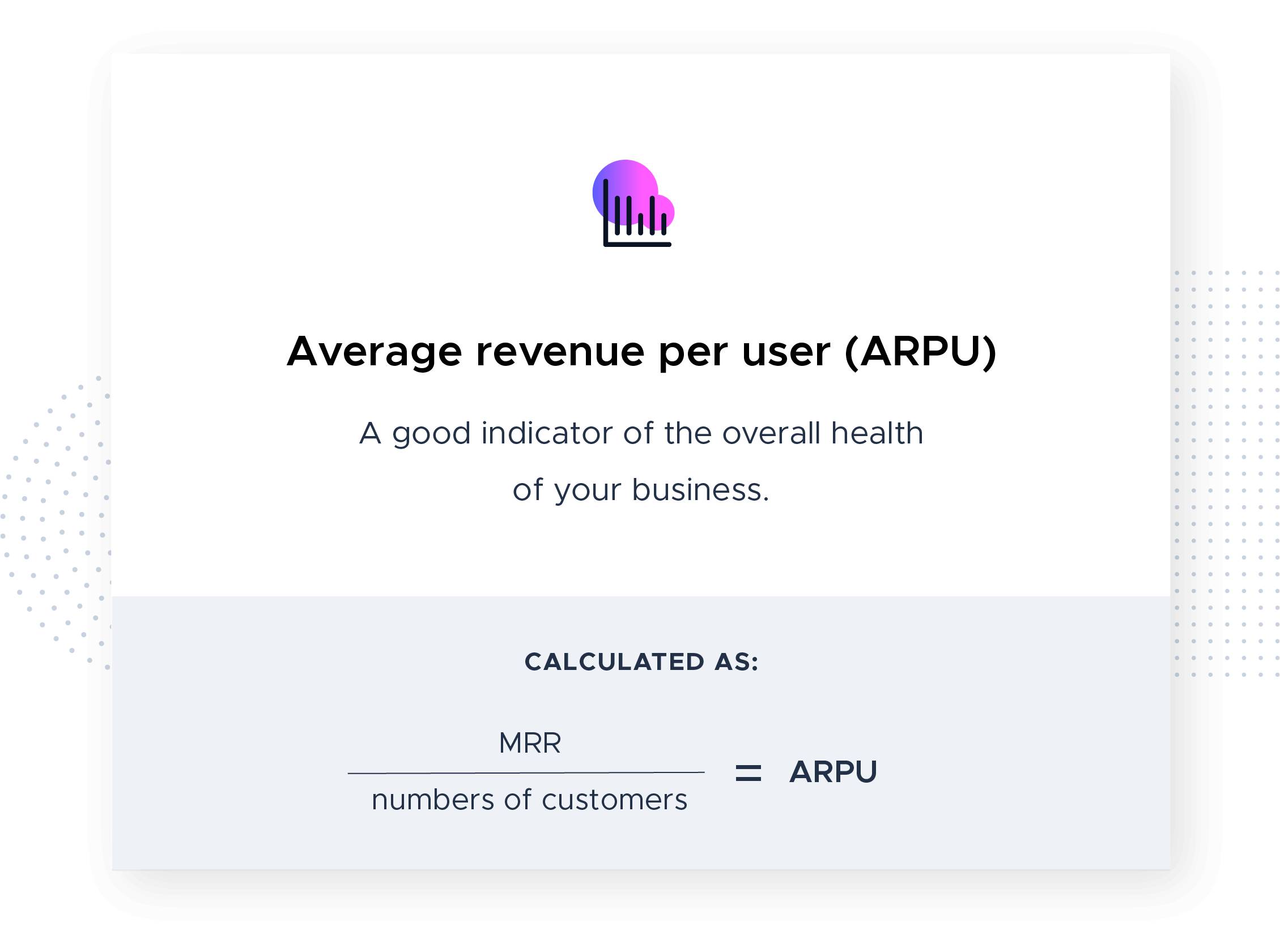Viewport: 1280px width, 952px height.
Task: Click the word 'health' in the description
Action: coord(877,433)
